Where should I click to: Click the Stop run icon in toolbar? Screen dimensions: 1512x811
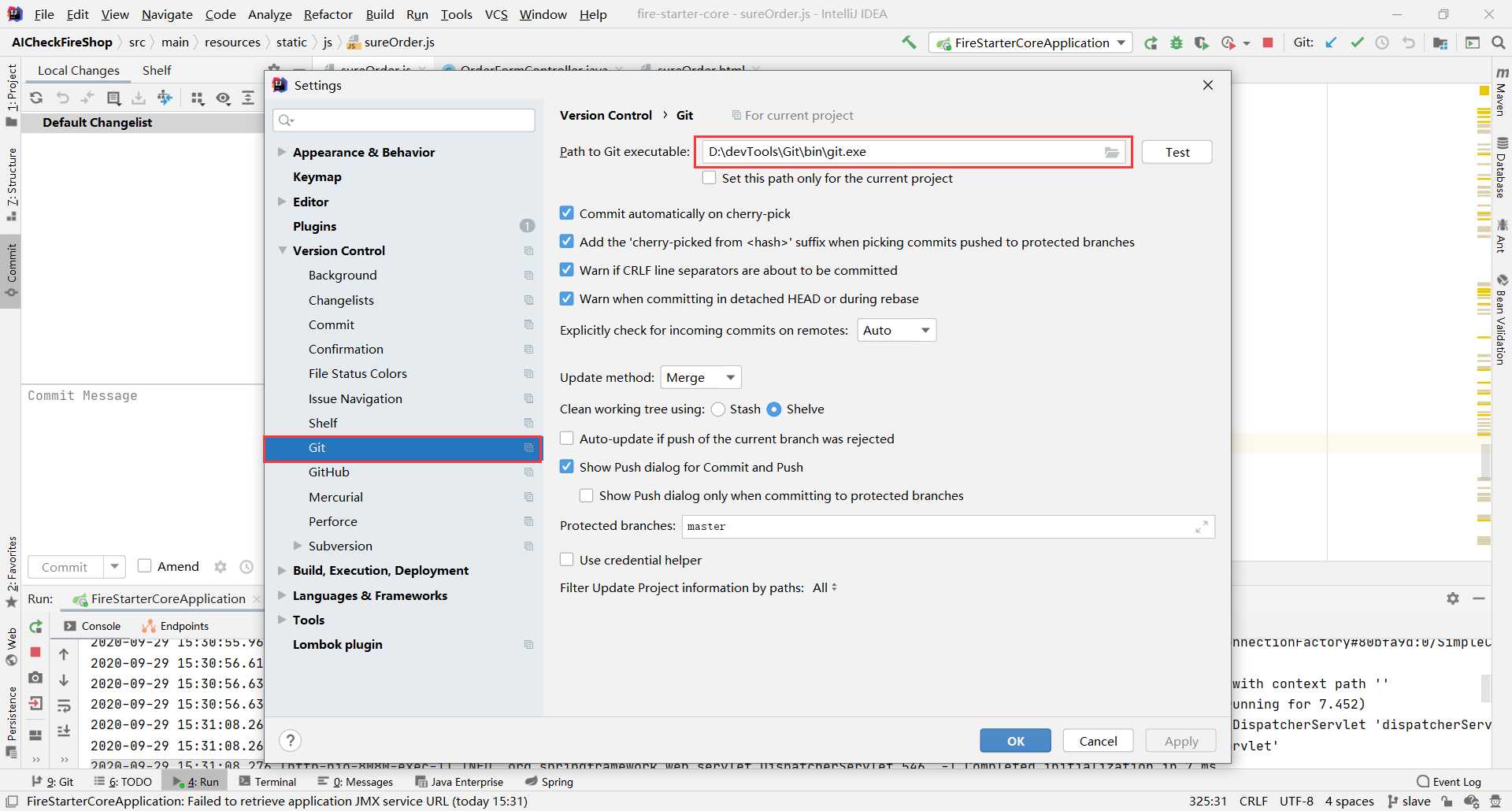1268,43
